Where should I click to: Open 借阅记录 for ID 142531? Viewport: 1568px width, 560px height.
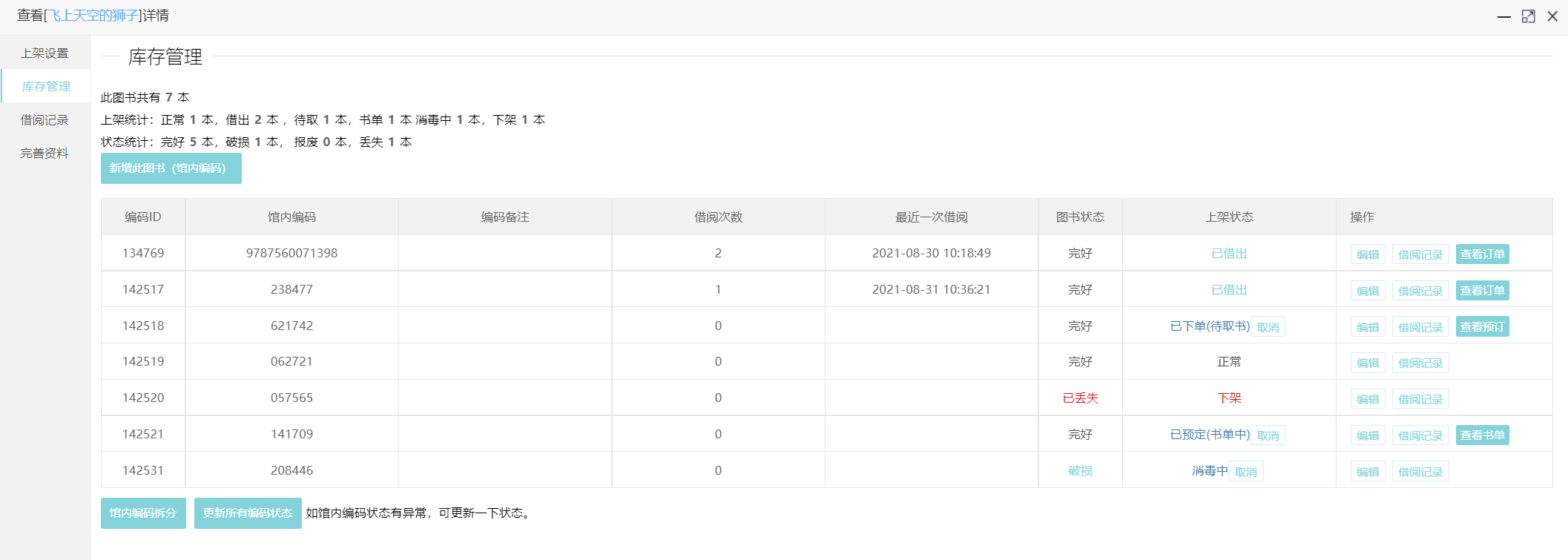tap(1420, 472)
